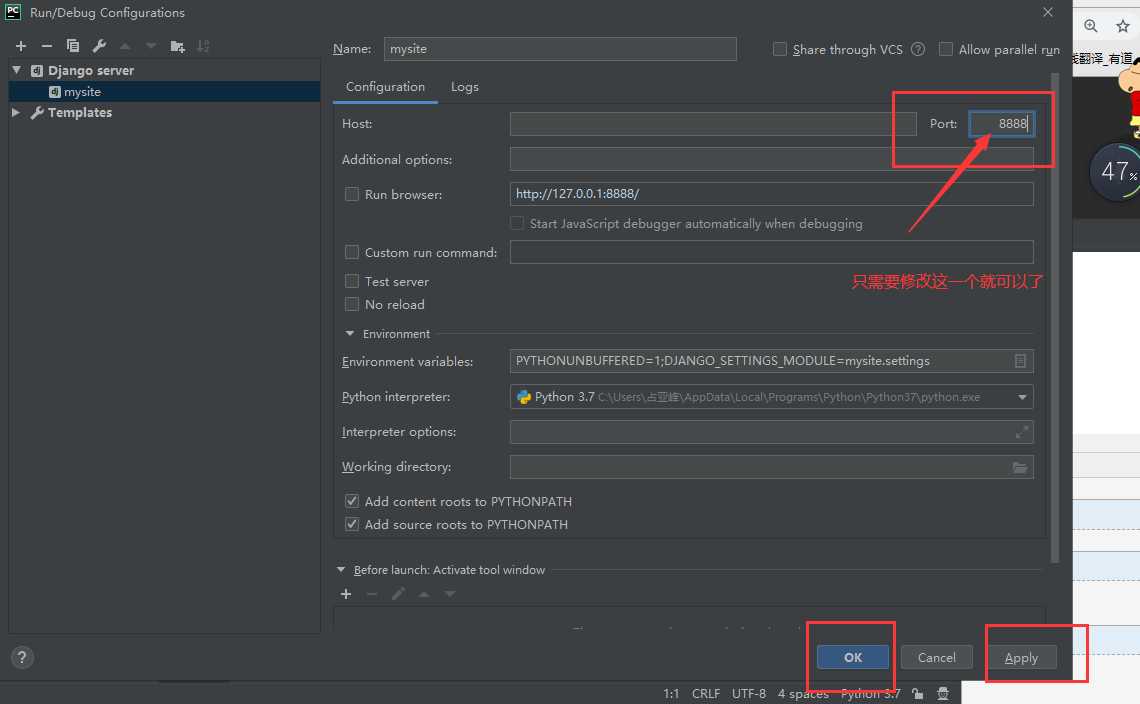The image size is (1140, 704).
Task: Open edit templates wrench icon
Action: pyautogui.click(x=99, y=46)
